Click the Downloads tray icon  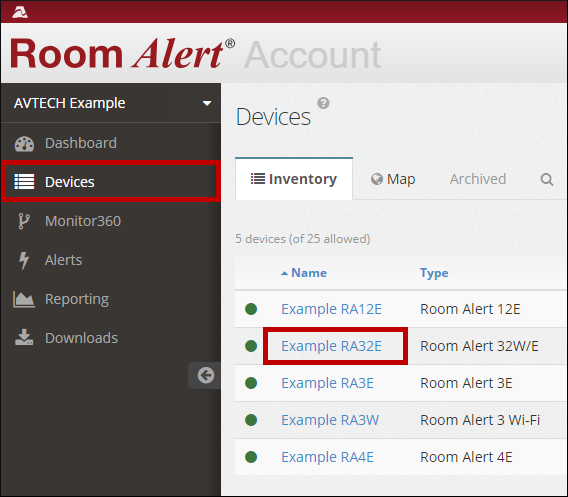pos(24,338)
